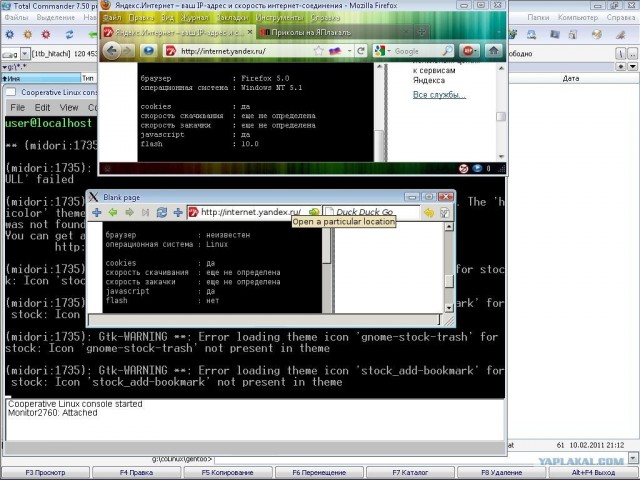Open the Компьютер menu in Total Commander
The image size is (640, 480).
[x=578, y=18]
